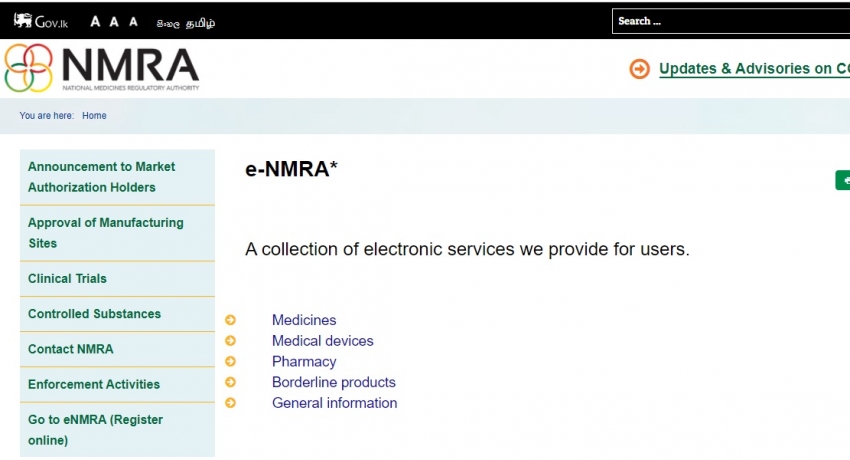850x460 pixels.
Task: Click the NMRA logo image
Action: pos(102,68)
